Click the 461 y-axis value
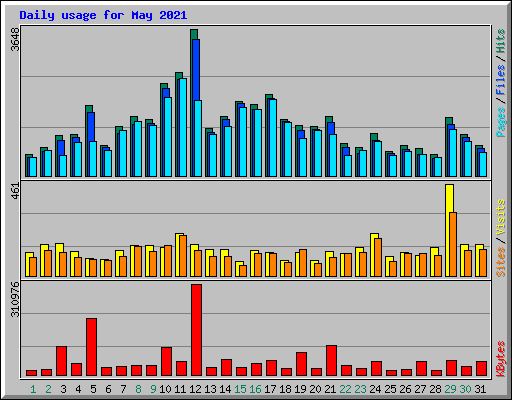Viewport: 512px width, 400px height. (x=15, y=191)
